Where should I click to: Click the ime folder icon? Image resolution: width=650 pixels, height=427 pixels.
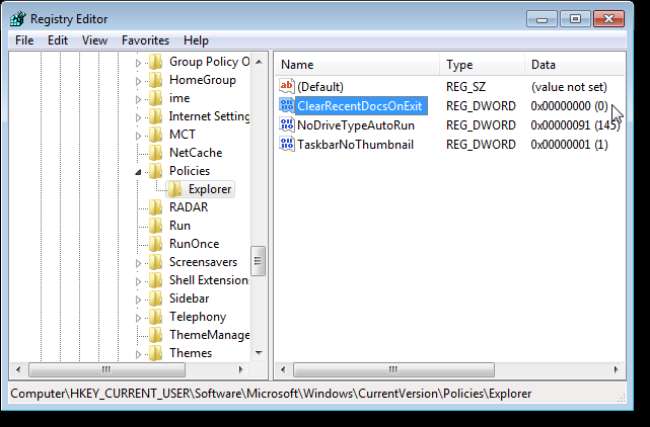[155, 98]
